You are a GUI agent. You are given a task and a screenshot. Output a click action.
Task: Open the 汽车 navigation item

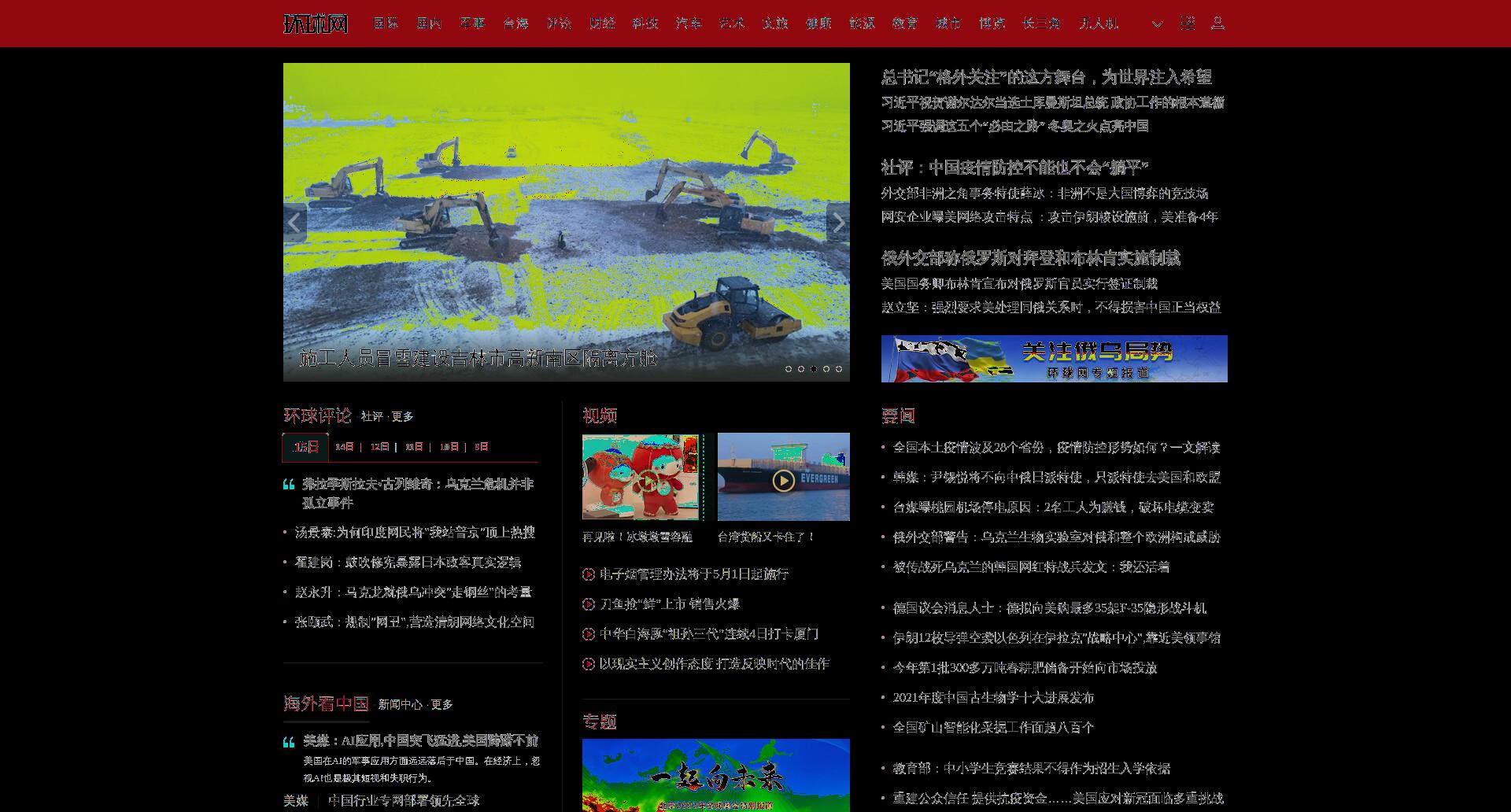point(689,24)
